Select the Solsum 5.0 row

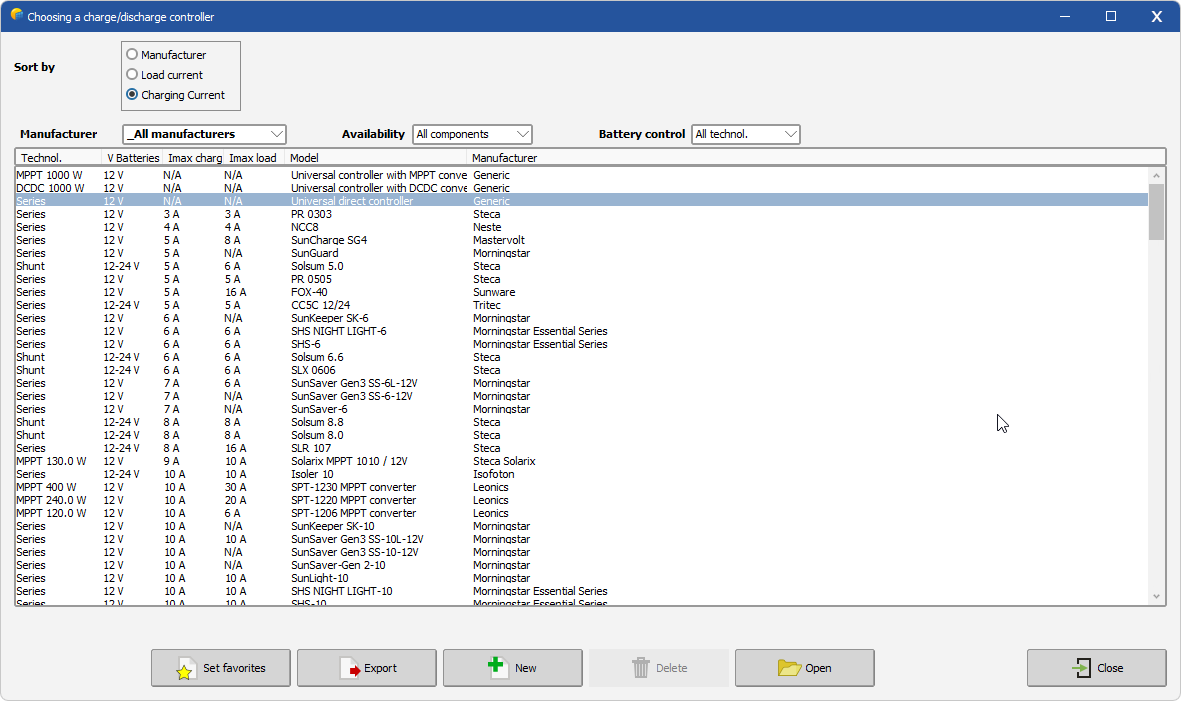(x=581, y=266)
